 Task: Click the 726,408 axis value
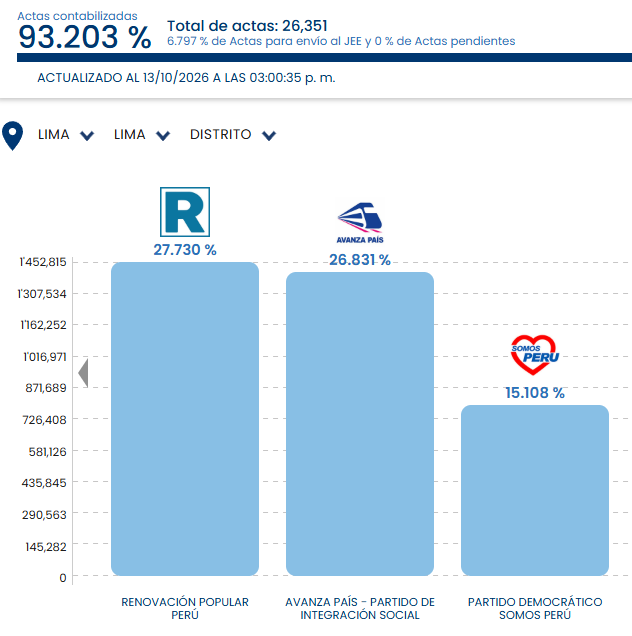pos(44,419)
